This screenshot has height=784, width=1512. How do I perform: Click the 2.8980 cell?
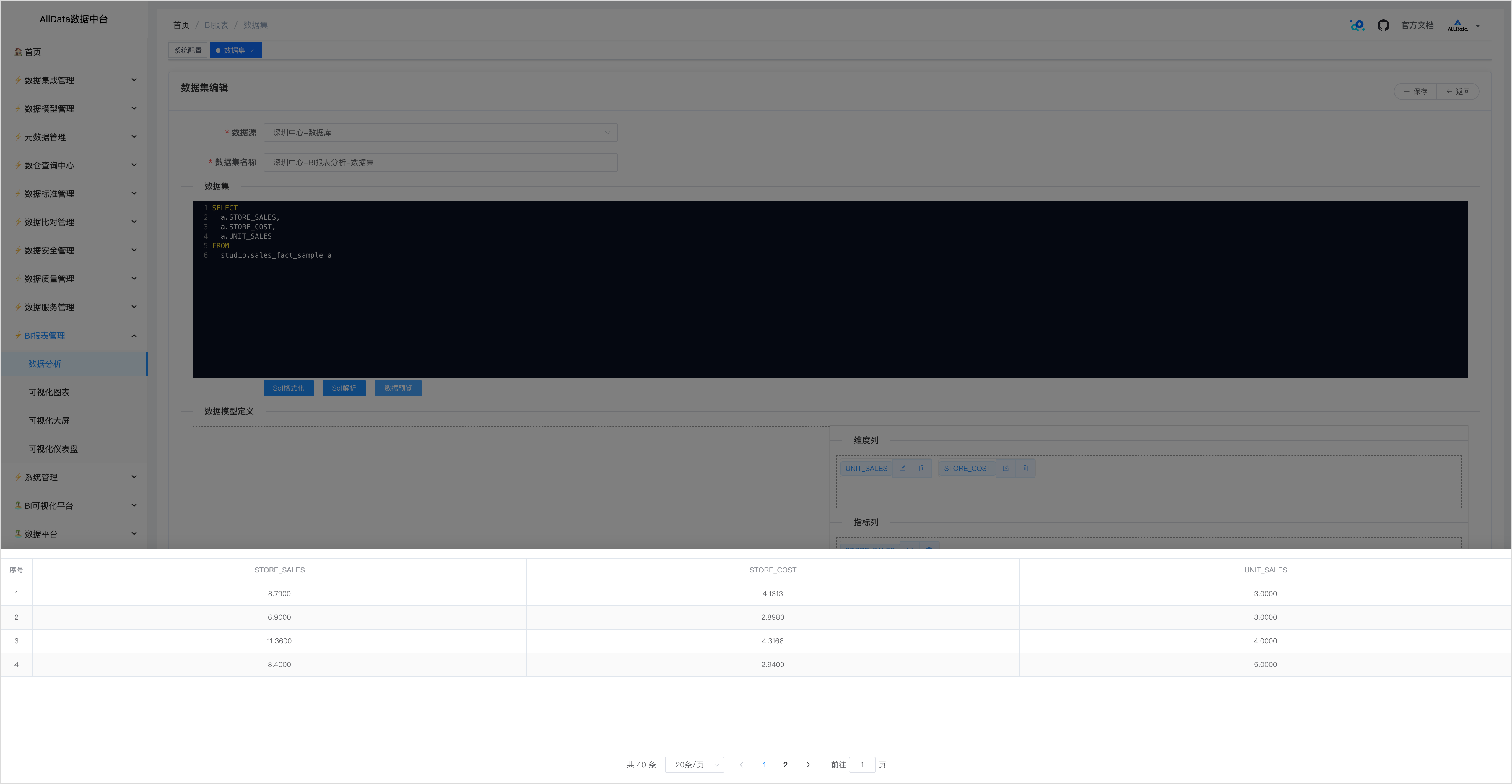point(773,617)
